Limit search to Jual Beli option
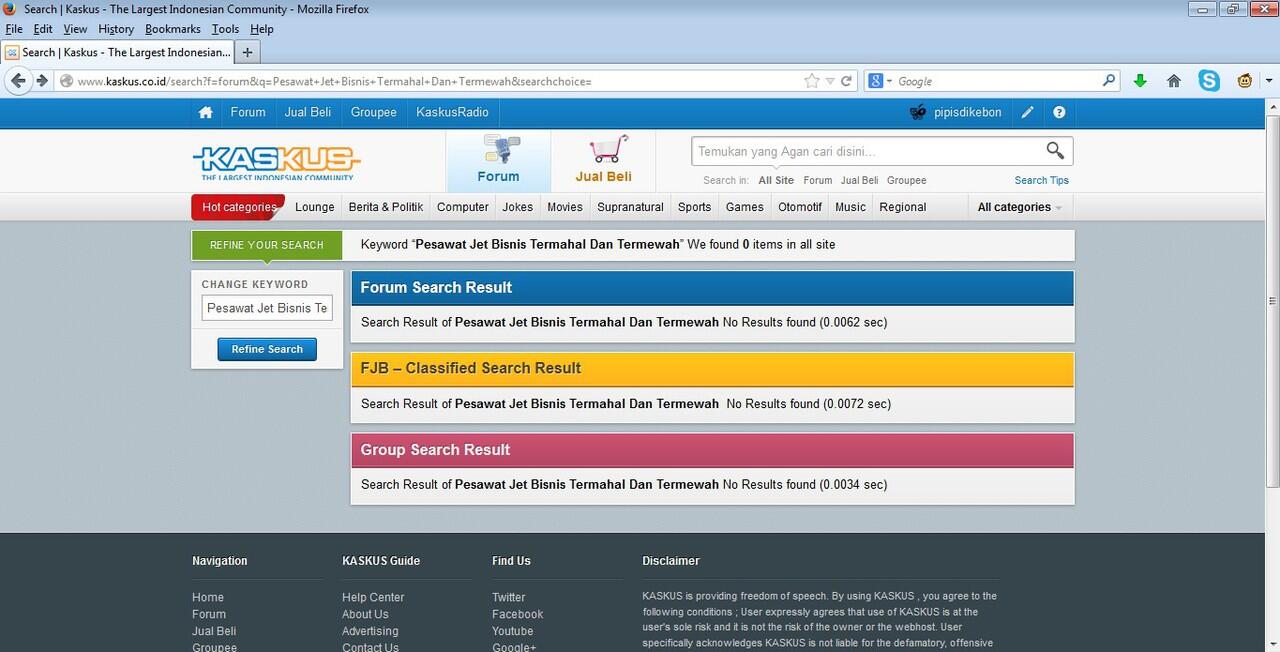Image resolution: width=1280 pixels, height=652 pixels. tap(860, 180)
